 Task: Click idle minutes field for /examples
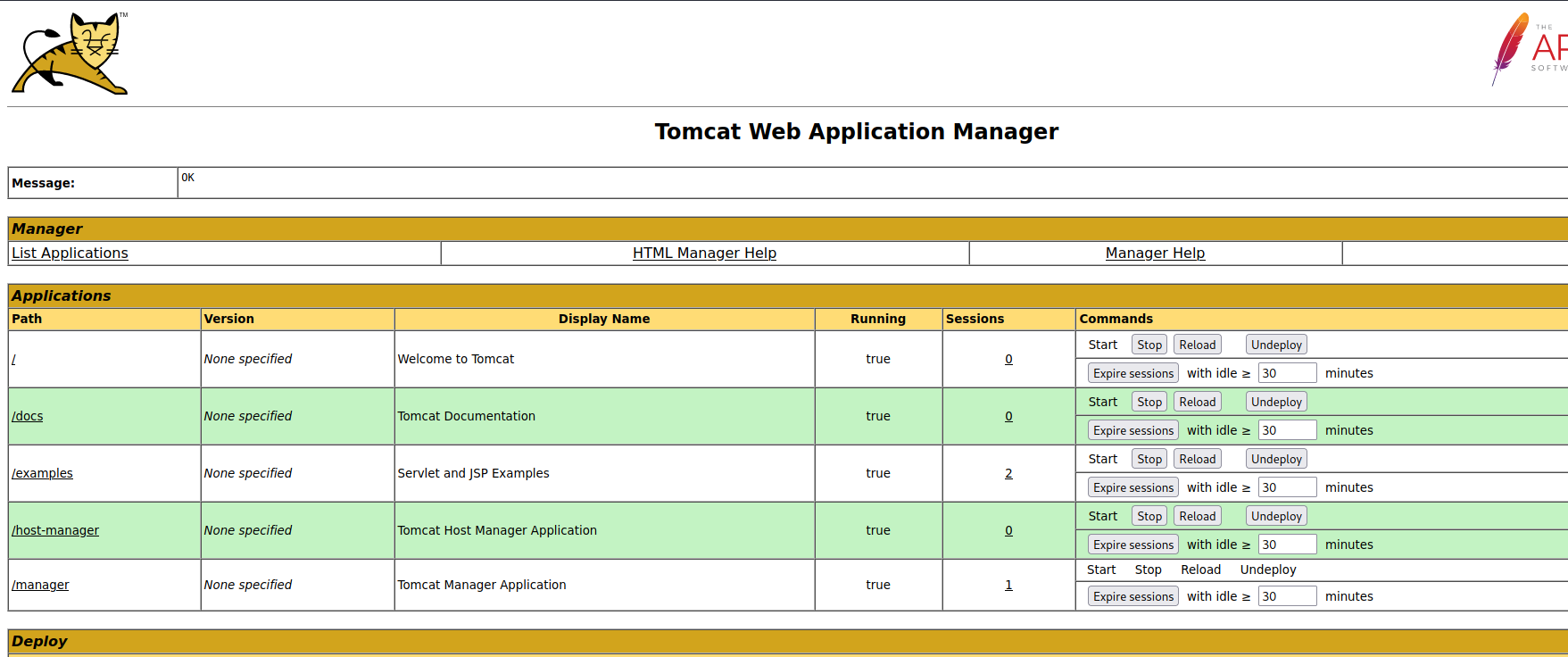pyautogui.click(x=1287, y=487)
